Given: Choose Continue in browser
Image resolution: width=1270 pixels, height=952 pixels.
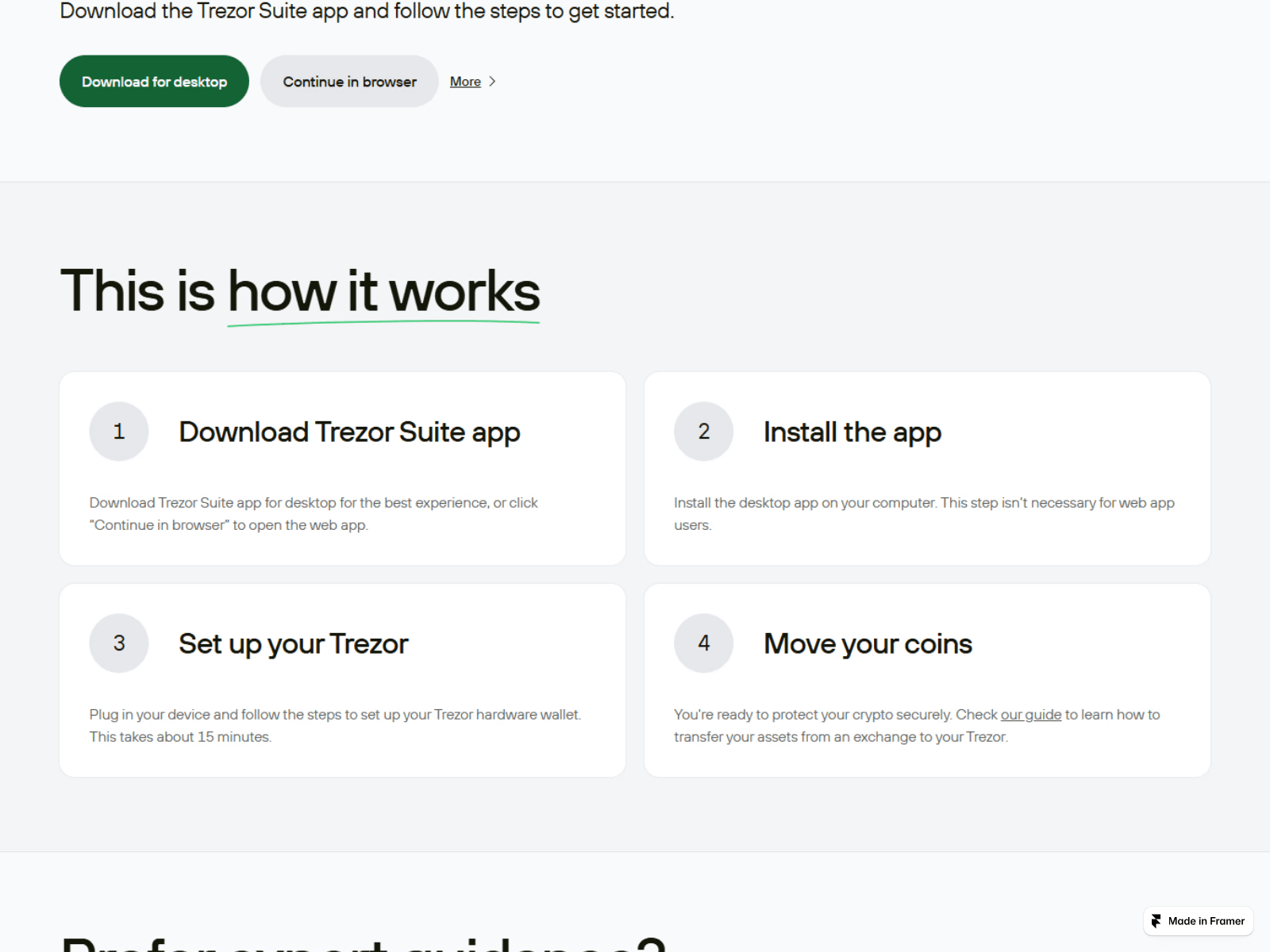Looking at the screenshot, I should (x=349, y=81).
